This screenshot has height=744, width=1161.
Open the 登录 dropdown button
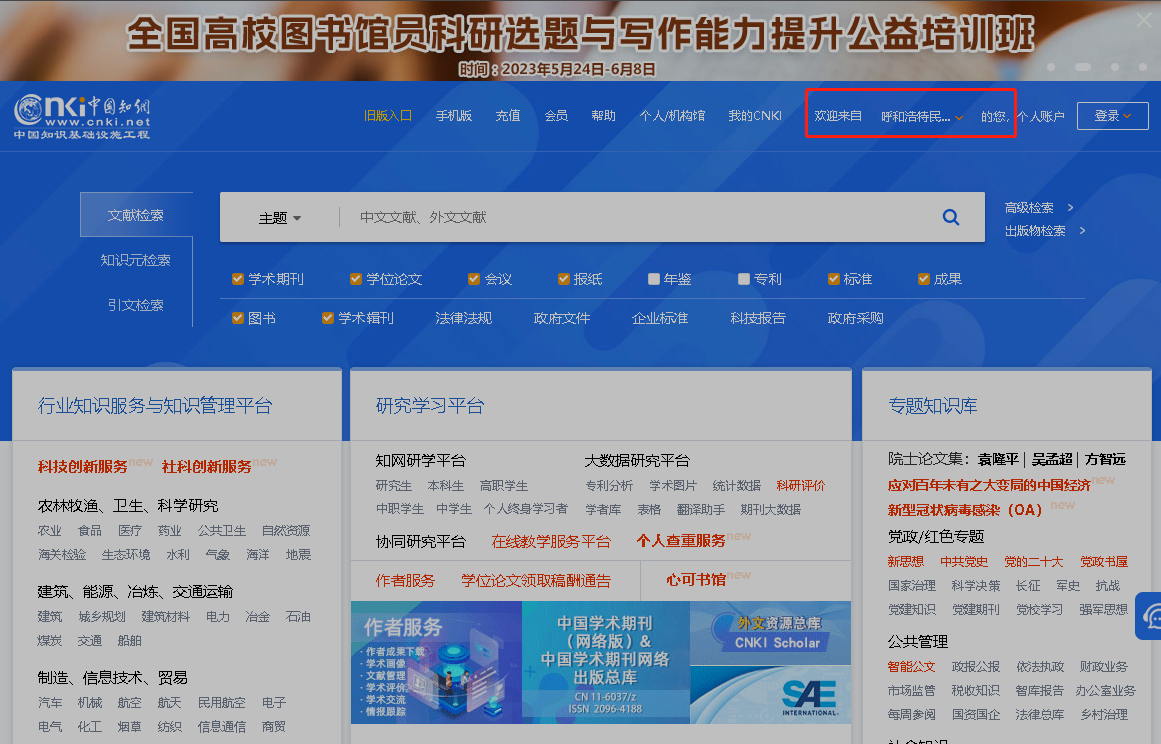(x=1112, y=116)
